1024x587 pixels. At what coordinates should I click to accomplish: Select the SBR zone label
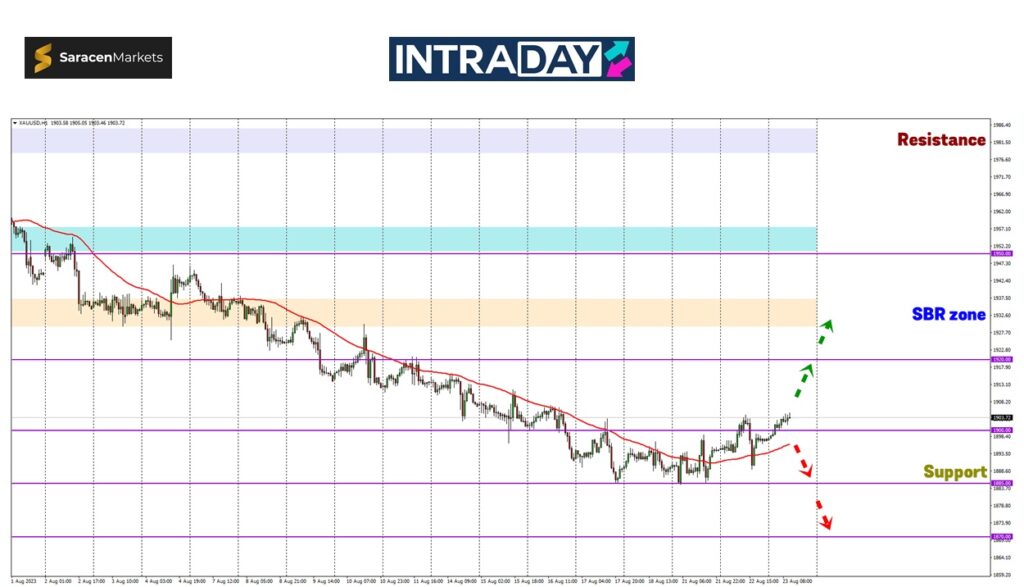[x=948, y=314]
